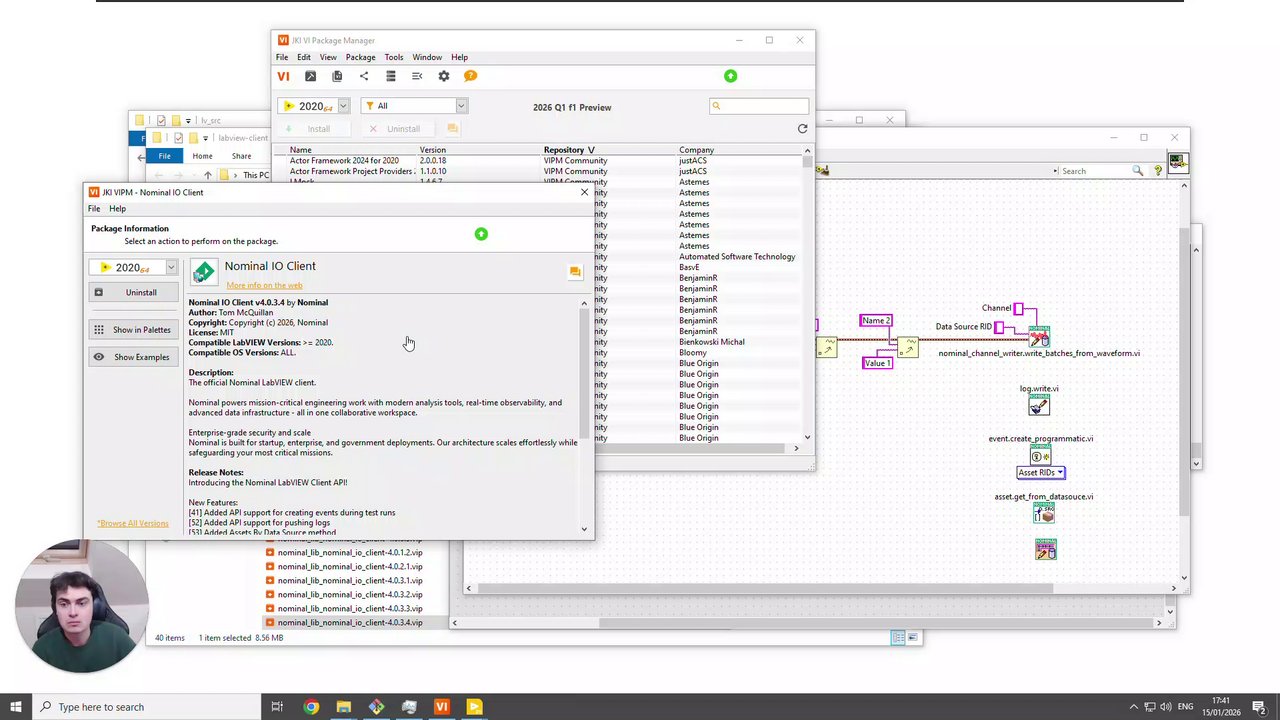The width and height of the screenshot is (1280, 720).
Task: Open the Help menu in Nominal IO Client dialog
Action: click(117, 209)
